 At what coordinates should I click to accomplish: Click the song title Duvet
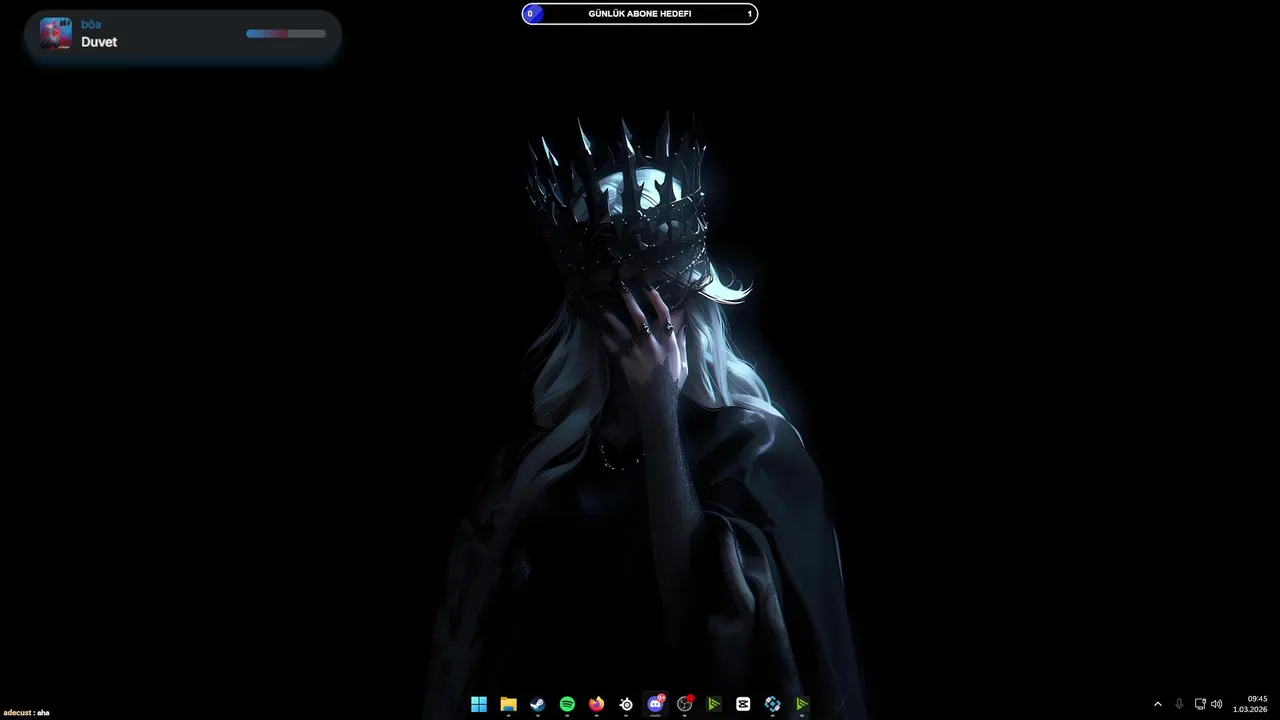(x=99, y=42)
